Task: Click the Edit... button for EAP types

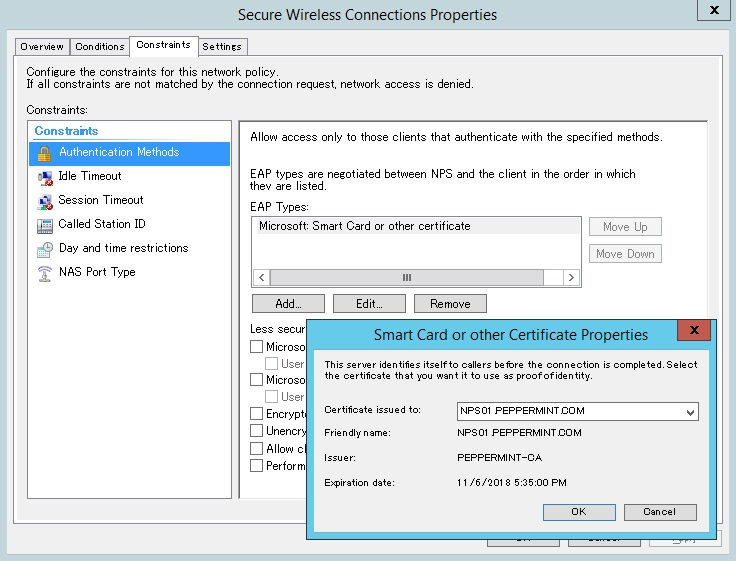Action: point(369,303)
